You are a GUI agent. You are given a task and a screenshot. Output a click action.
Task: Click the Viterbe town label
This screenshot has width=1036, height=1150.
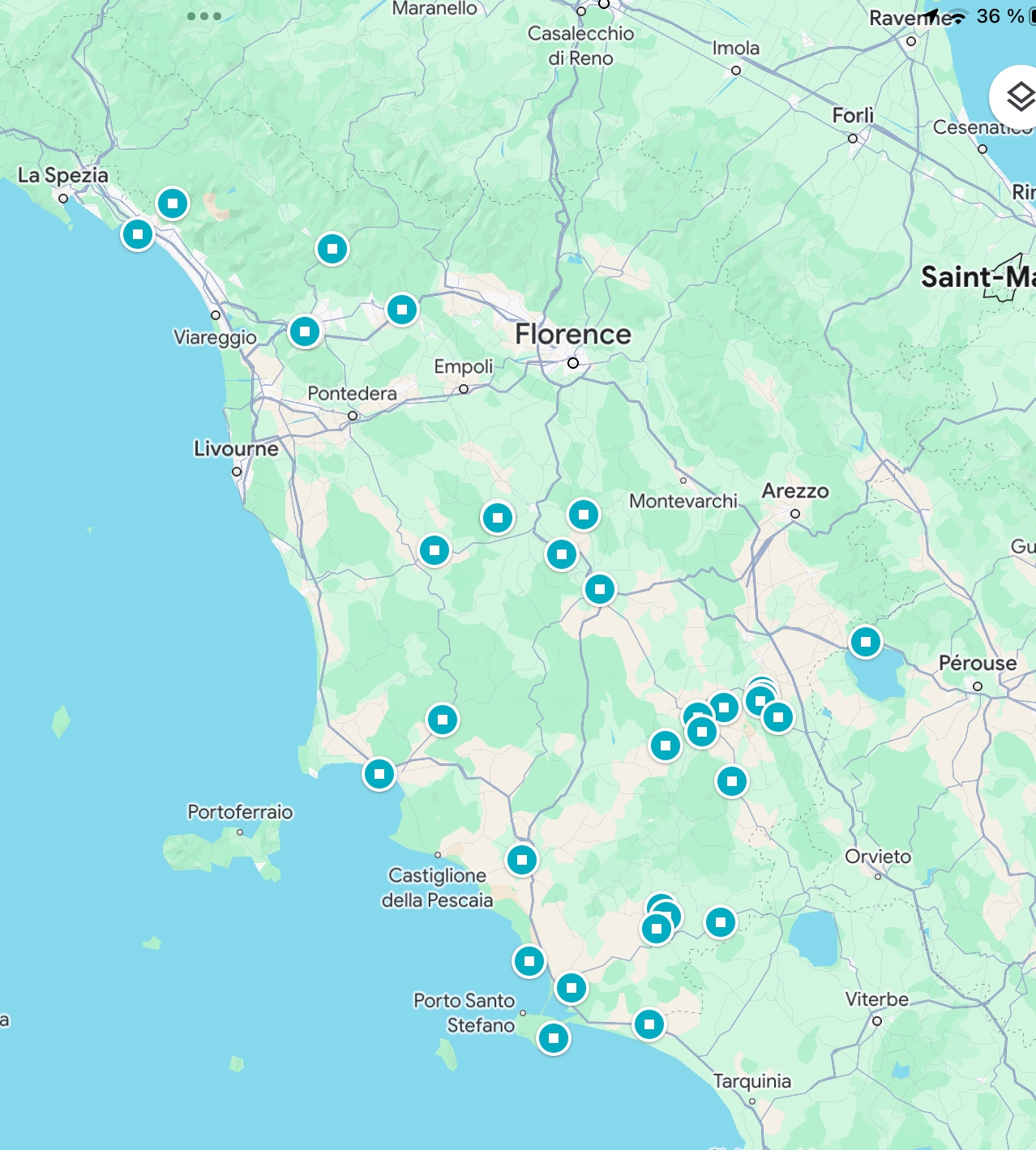(877, 999)
